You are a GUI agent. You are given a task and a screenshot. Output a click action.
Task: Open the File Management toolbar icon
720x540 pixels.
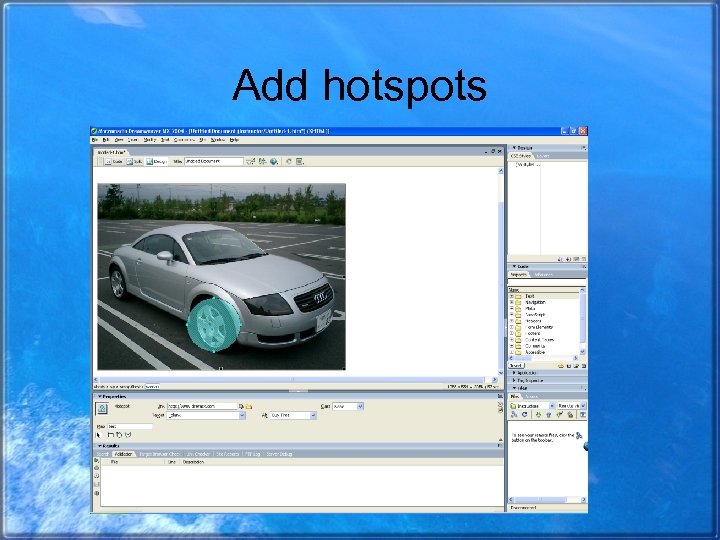[263, 161]
